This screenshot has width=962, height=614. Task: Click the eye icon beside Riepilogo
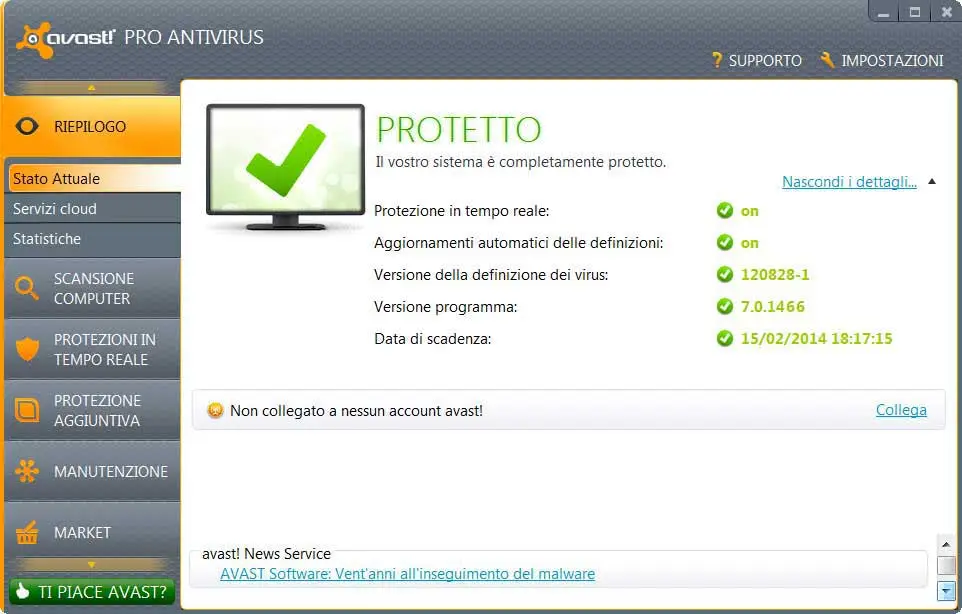click(x=27, y=126)
